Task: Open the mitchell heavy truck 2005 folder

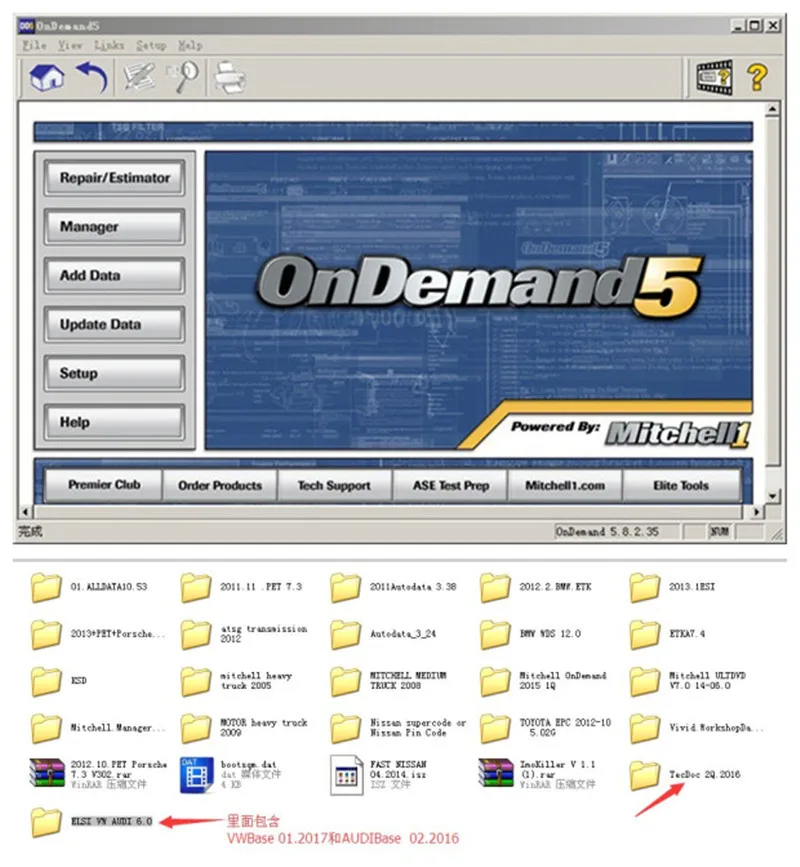Action: pyautogui.click(x=237, y=681)
